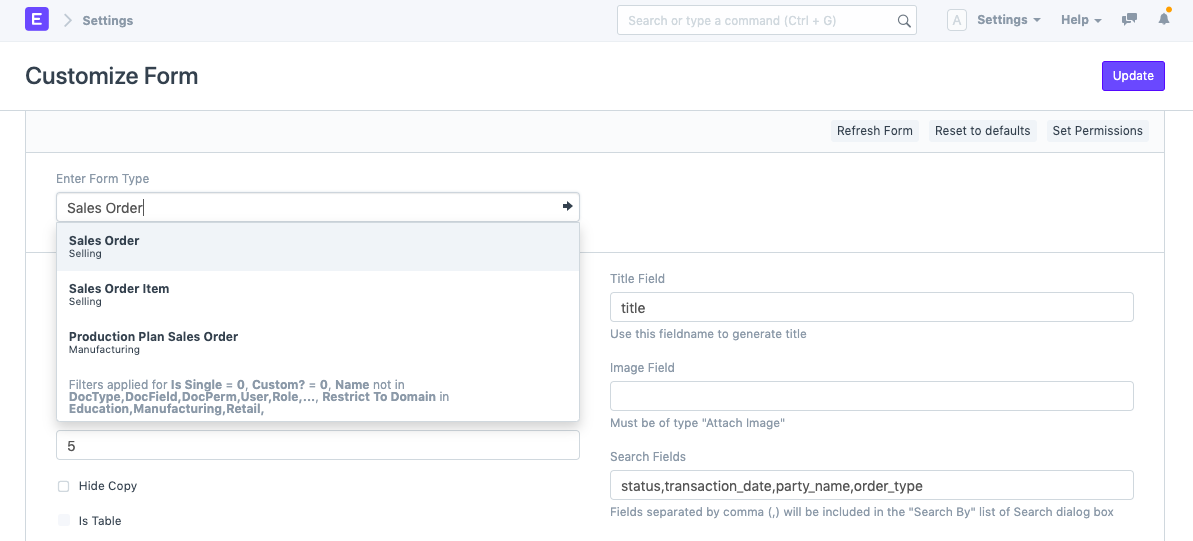
Task: Go to Settings breadcrumb link
Action: (107, 20)
